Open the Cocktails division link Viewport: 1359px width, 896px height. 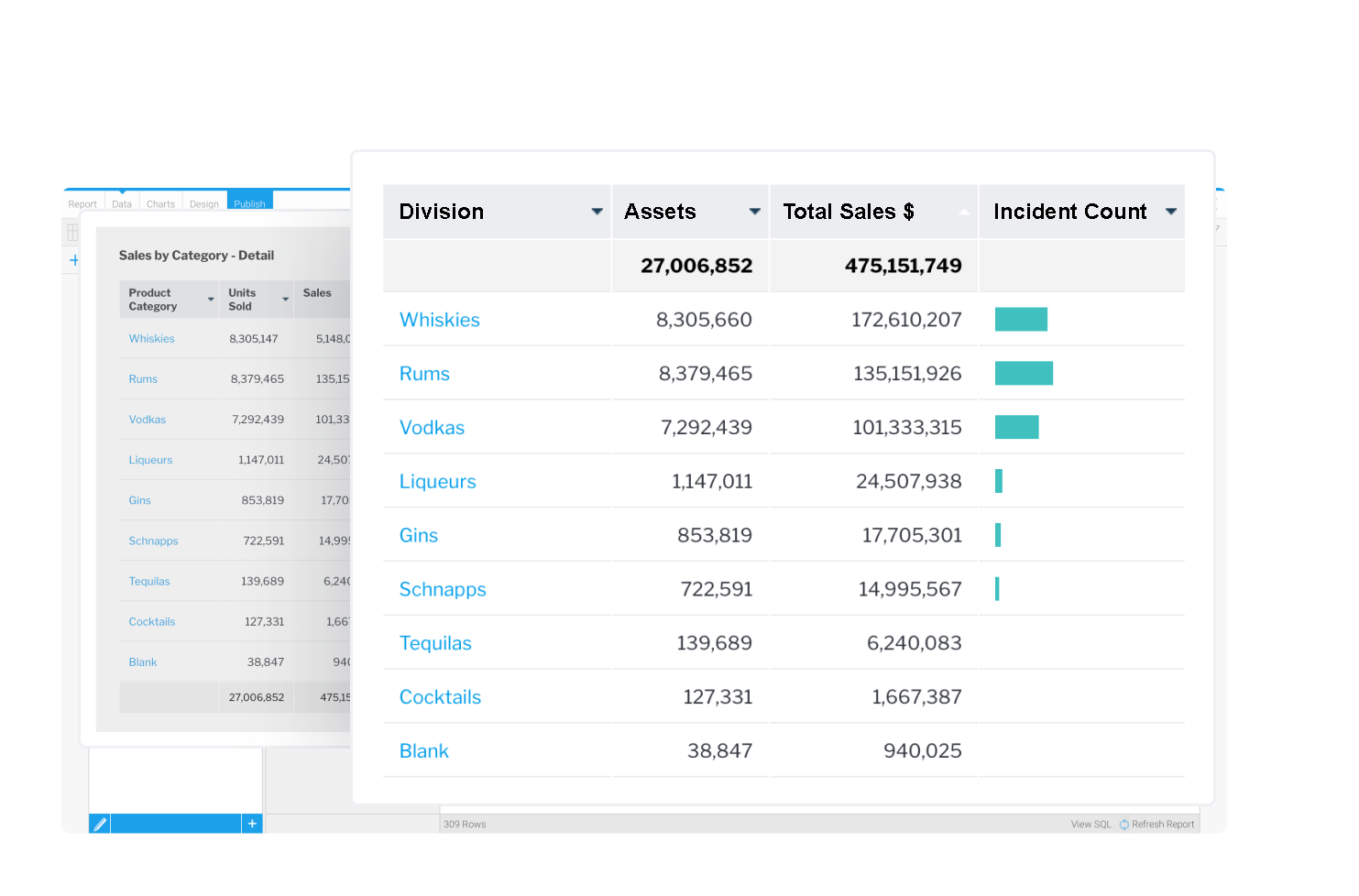tap(440, 696)
